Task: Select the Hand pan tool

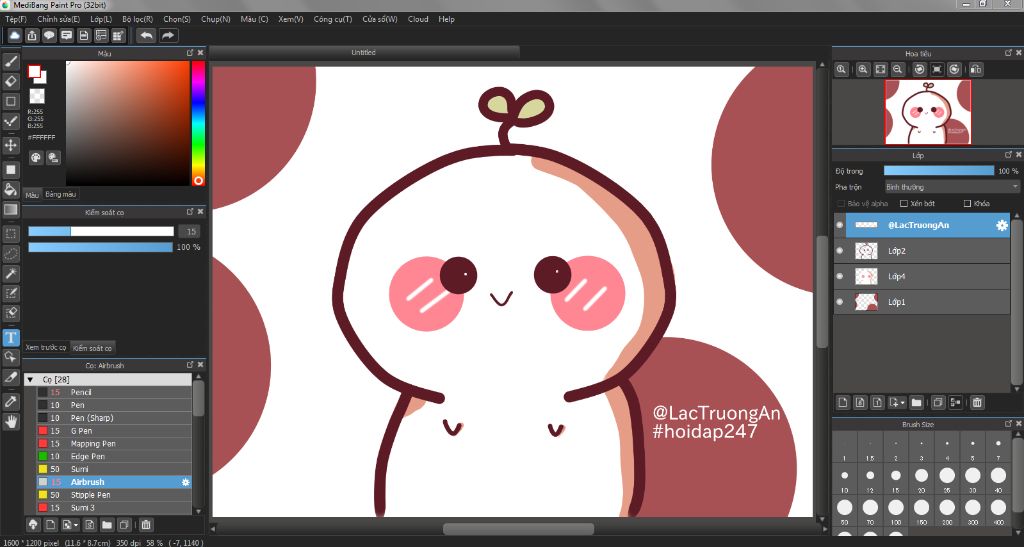Action: tap(10, 422)
